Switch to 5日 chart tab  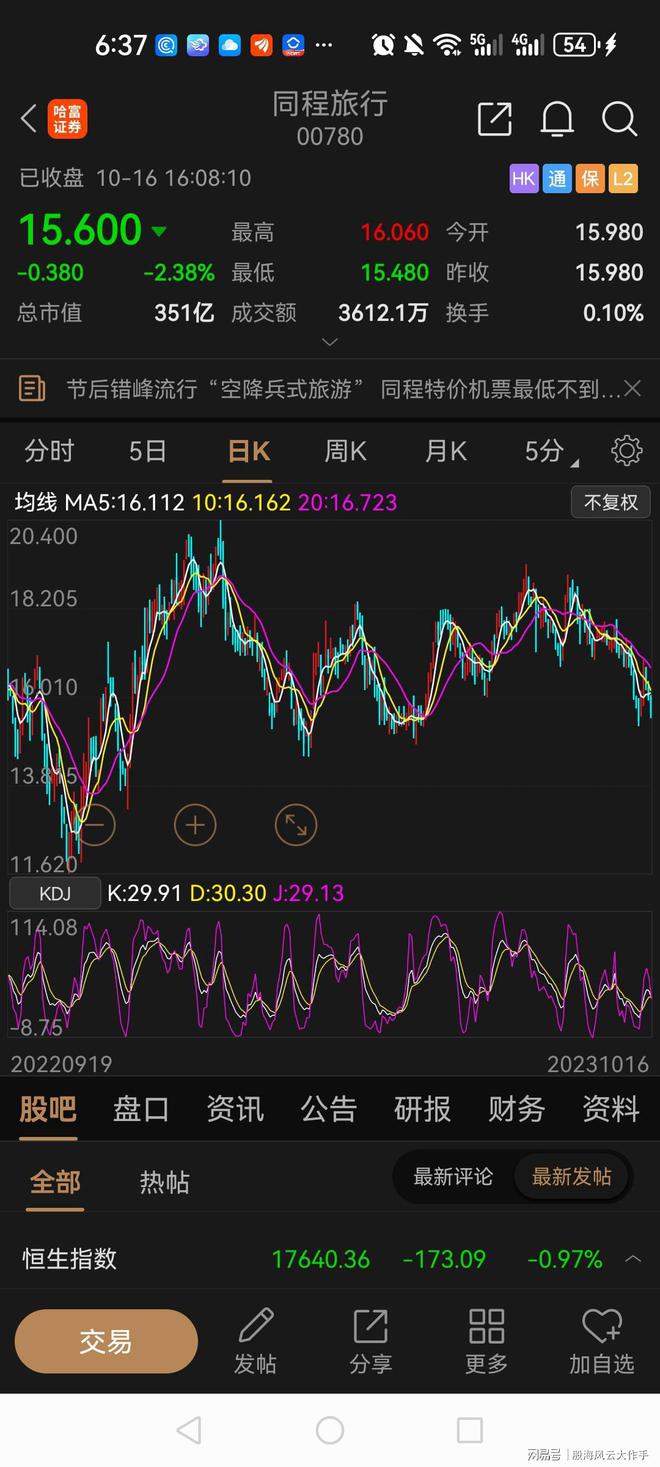pyautogui.click(x=148, y=451)
